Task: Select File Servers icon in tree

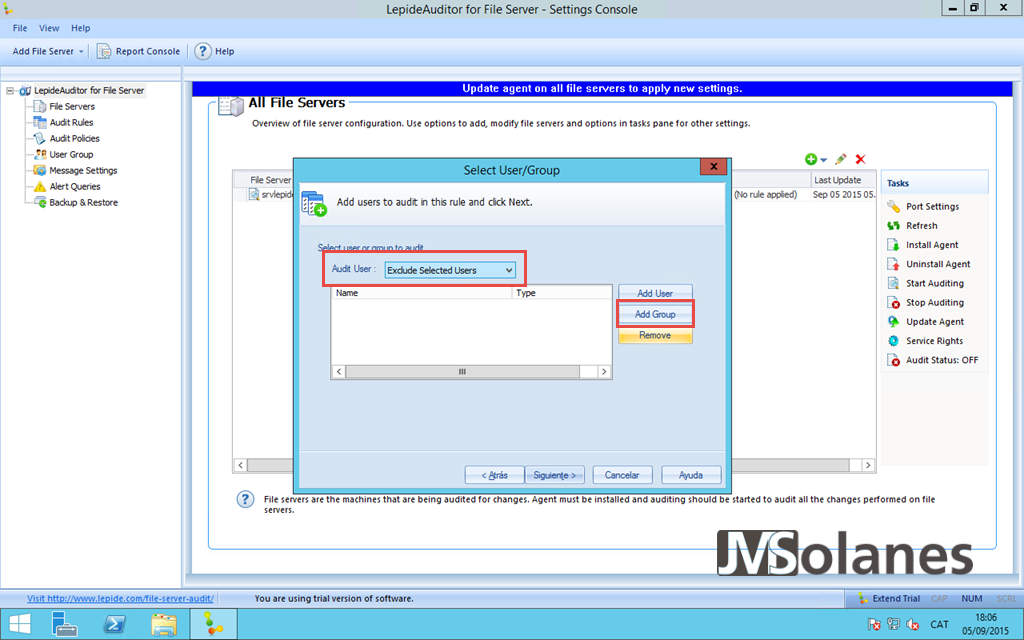Action: tap(40, 106)
